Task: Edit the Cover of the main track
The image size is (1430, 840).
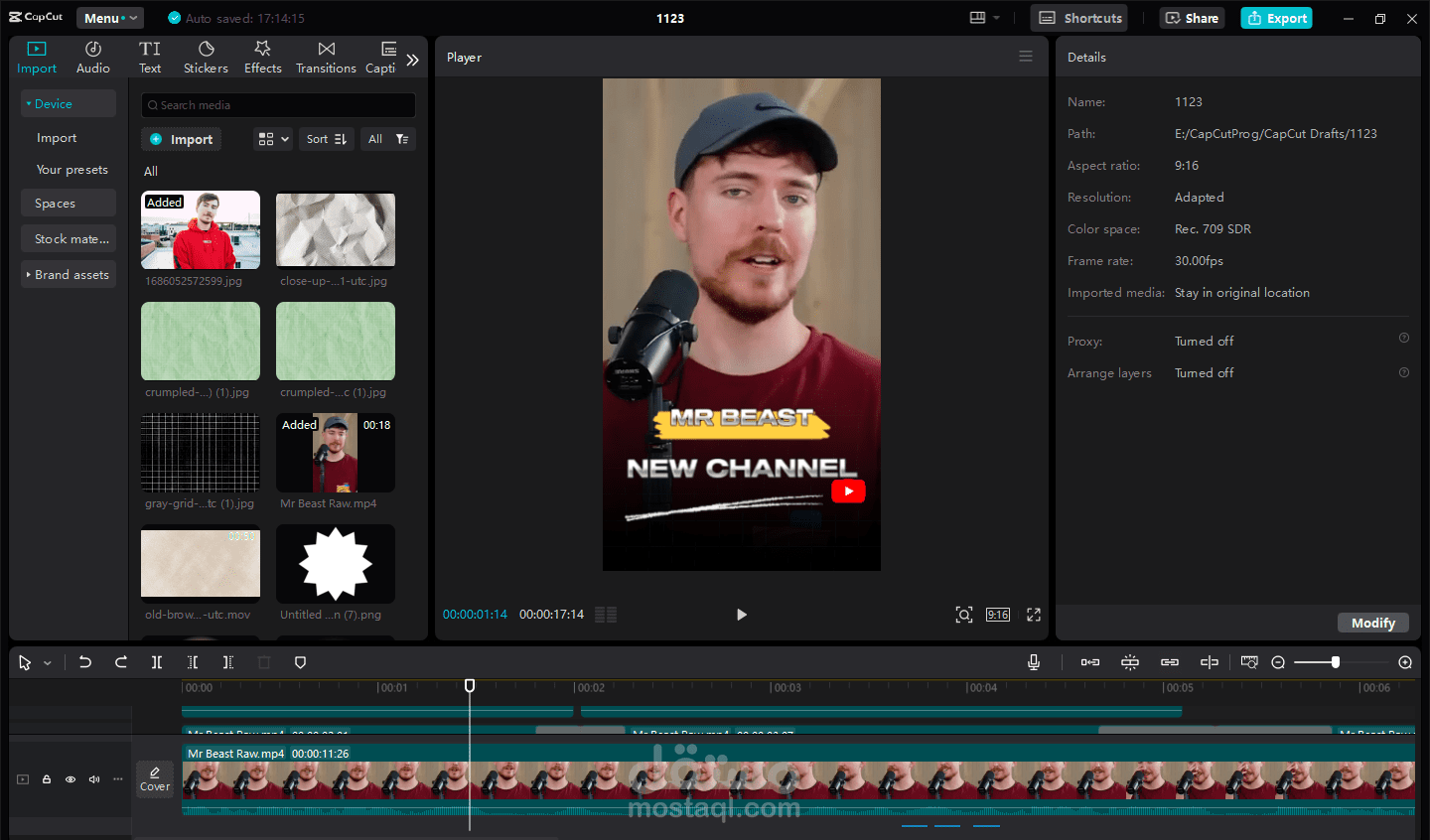Action: point(155,778)
